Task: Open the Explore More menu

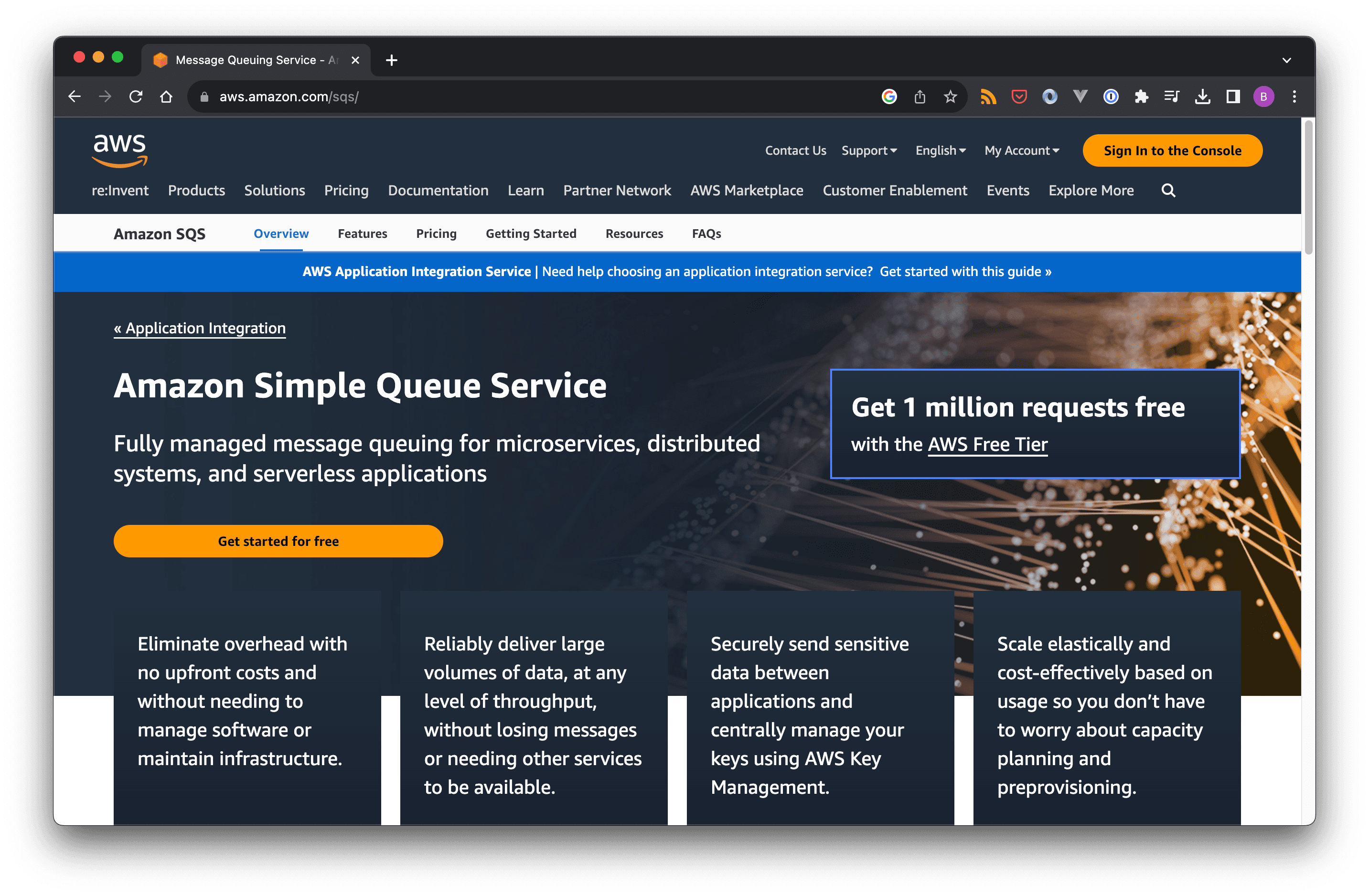Action: point(1091,191)
